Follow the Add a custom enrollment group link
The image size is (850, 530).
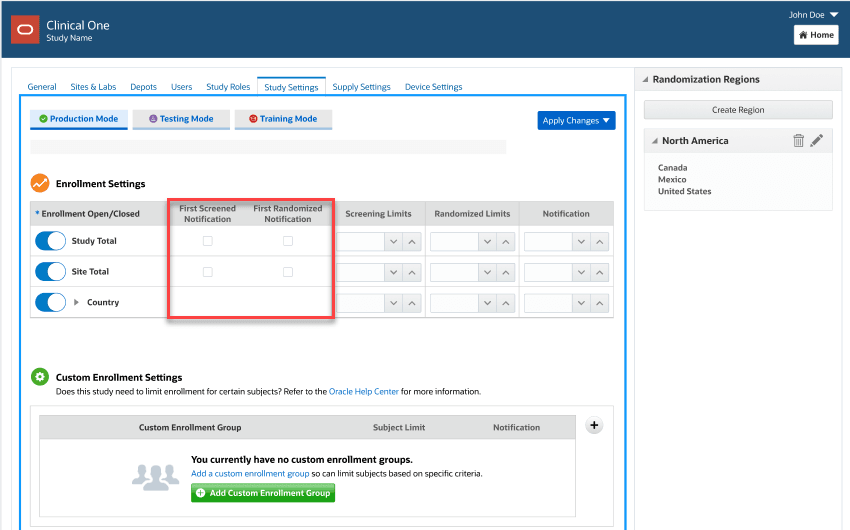250,474
